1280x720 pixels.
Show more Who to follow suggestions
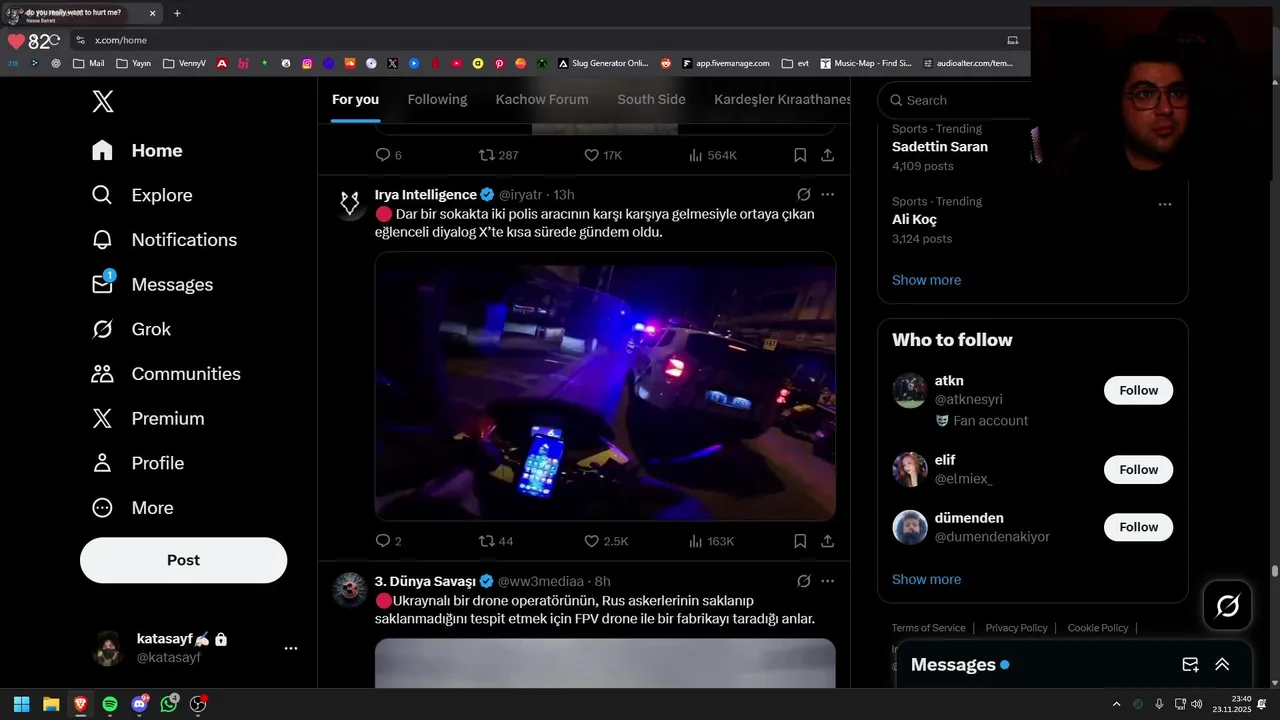pyautogui.click(x=926, y=579)
